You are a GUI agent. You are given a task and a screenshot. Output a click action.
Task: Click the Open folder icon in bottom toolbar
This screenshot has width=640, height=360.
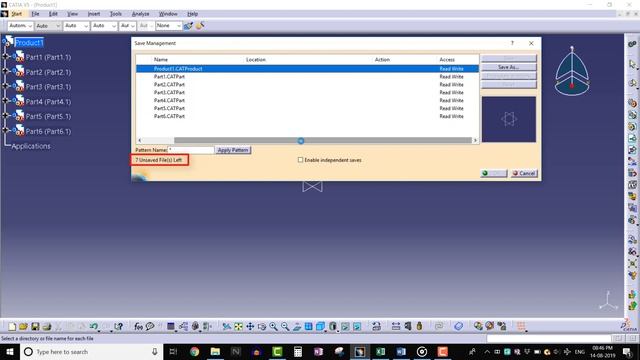point(23,326)
